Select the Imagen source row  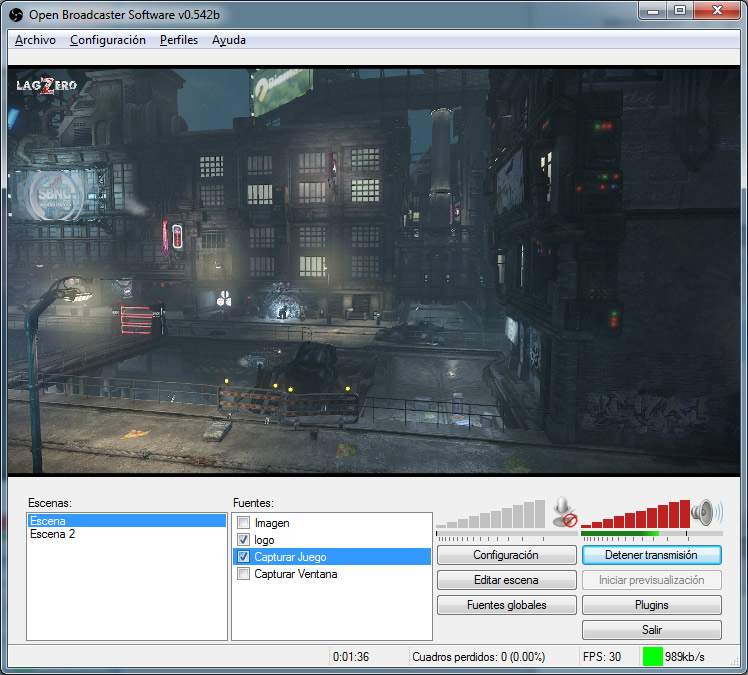pos(332,523)
